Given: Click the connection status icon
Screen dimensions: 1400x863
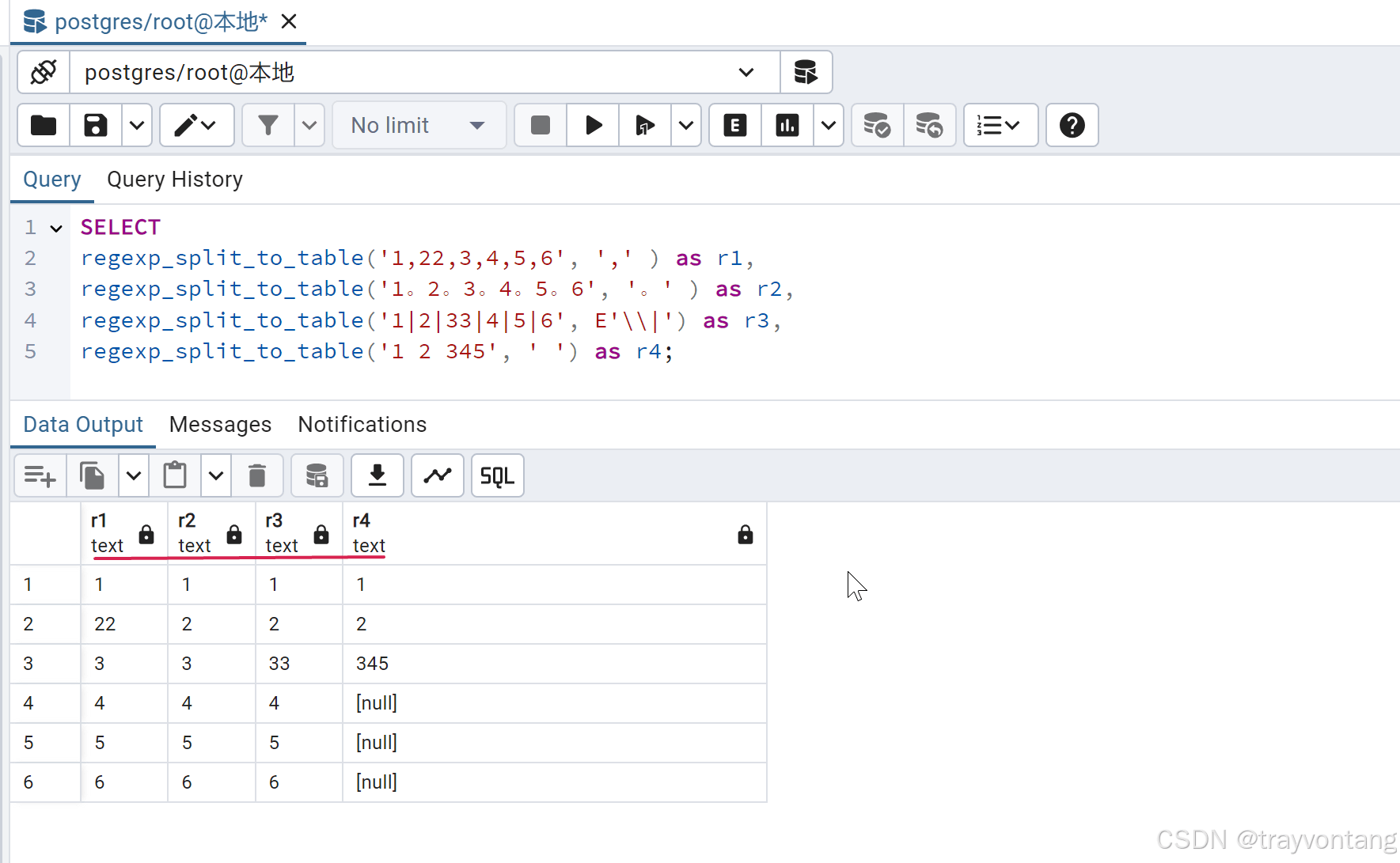Looking at the screenshot, I should (44, 72).
